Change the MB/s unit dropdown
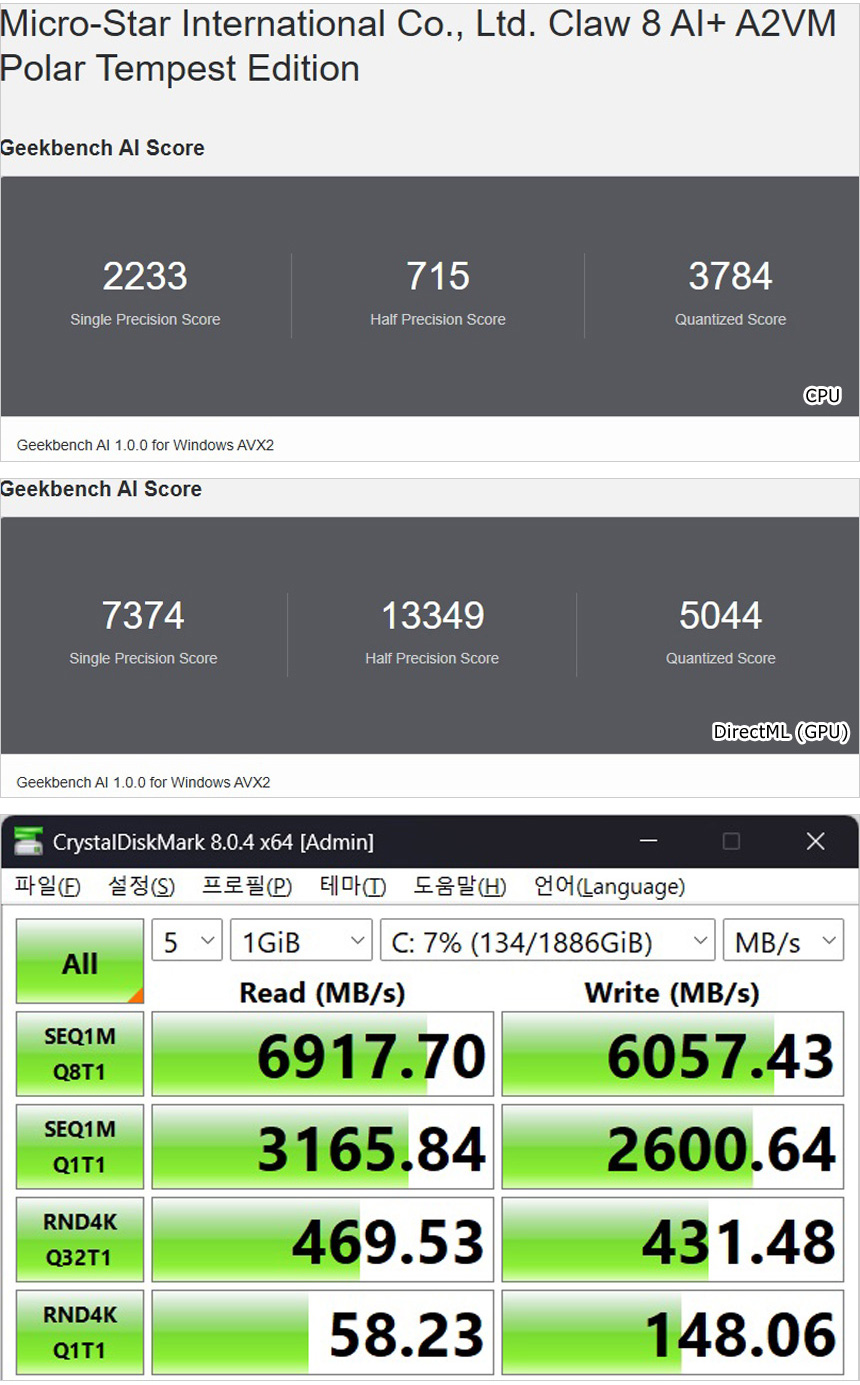Image resolution: width=860 pixels, height=1385 pixels. [x=783, y=942]
